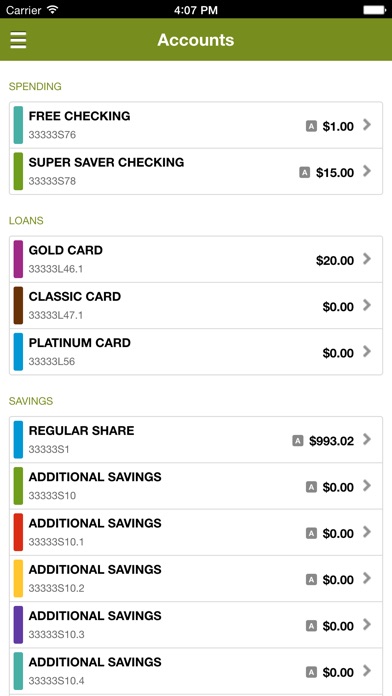392x696 pixels.
Task: Expand Regular Share using right chevron
Action: pos(367,439)
